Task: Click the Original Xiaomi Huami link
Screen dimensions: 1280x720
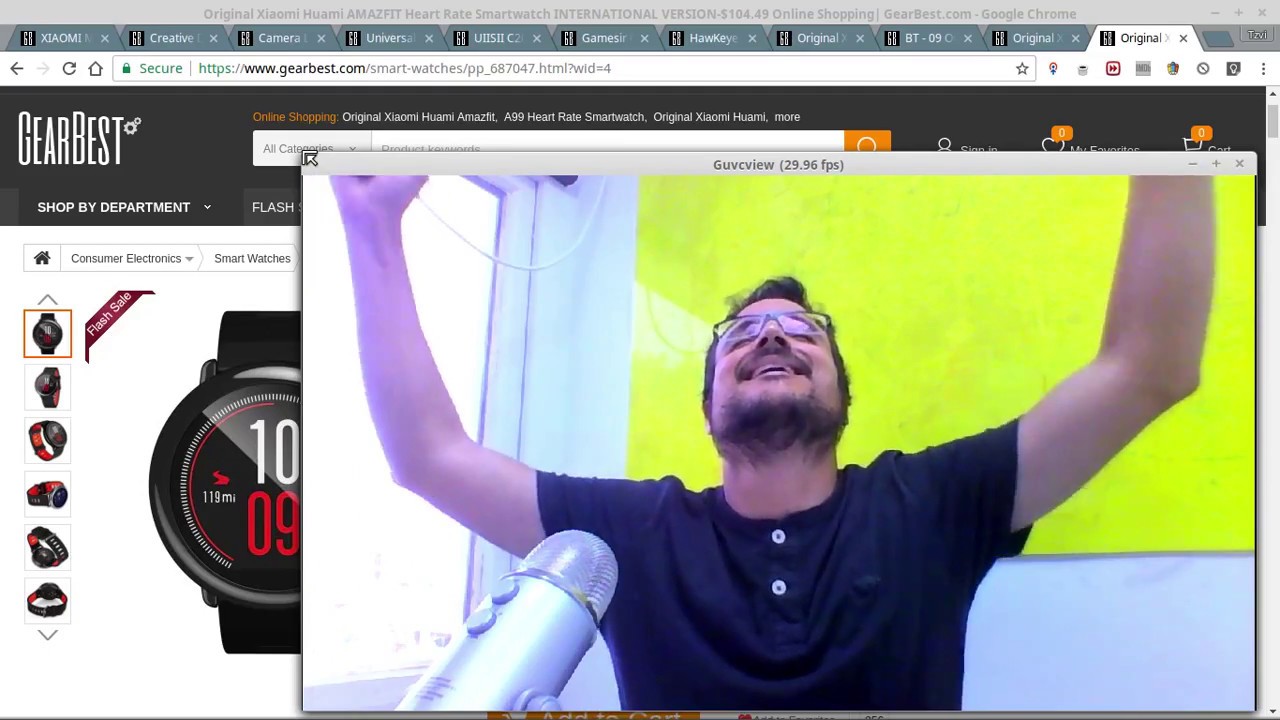Action: click(x=709, y=117)
